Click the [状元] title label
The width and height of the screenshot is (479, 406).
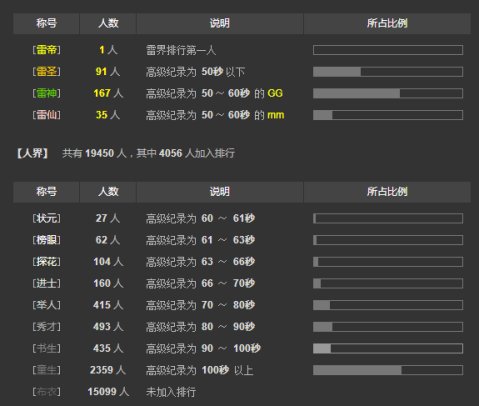point(47,218)
